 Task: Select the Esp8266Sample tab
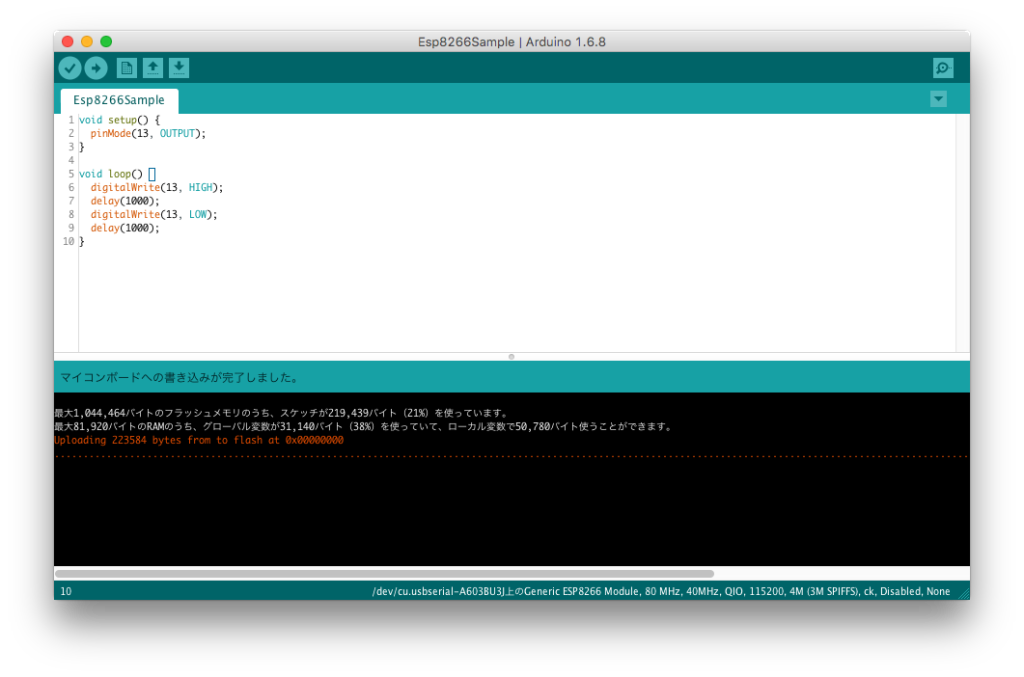pos(119,101)
